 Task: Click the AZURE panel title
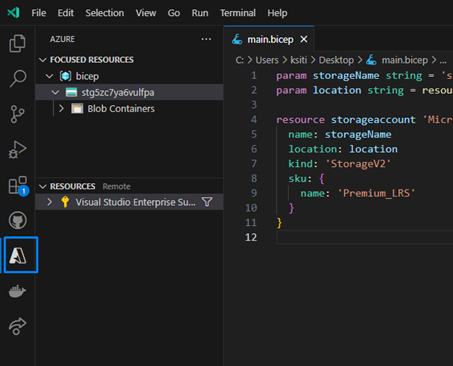click(x=62, y=39)
